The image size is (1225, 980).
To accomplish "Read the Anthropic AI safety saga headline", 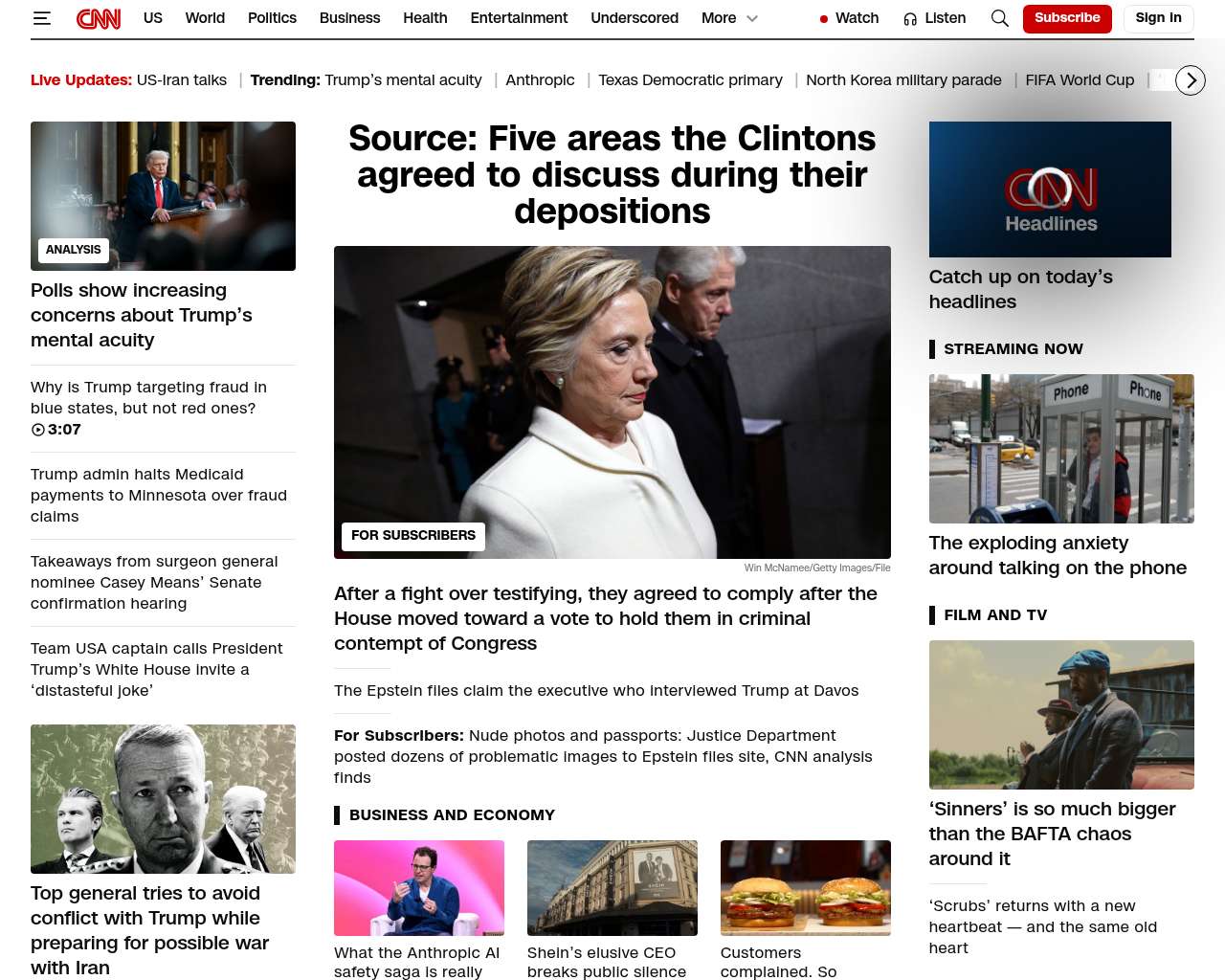I will (416, 962).
